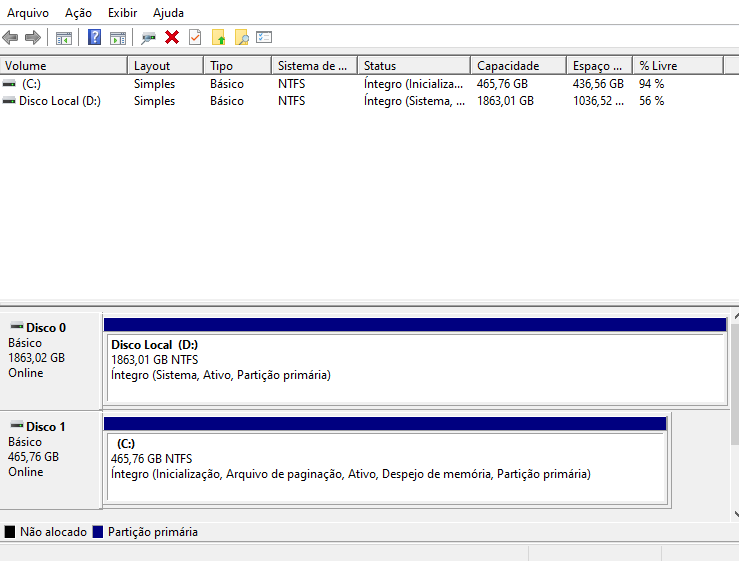Screen dimensions: 739x561
Task: Select the Disco 1 disk label panel
Action: point(51,460)
